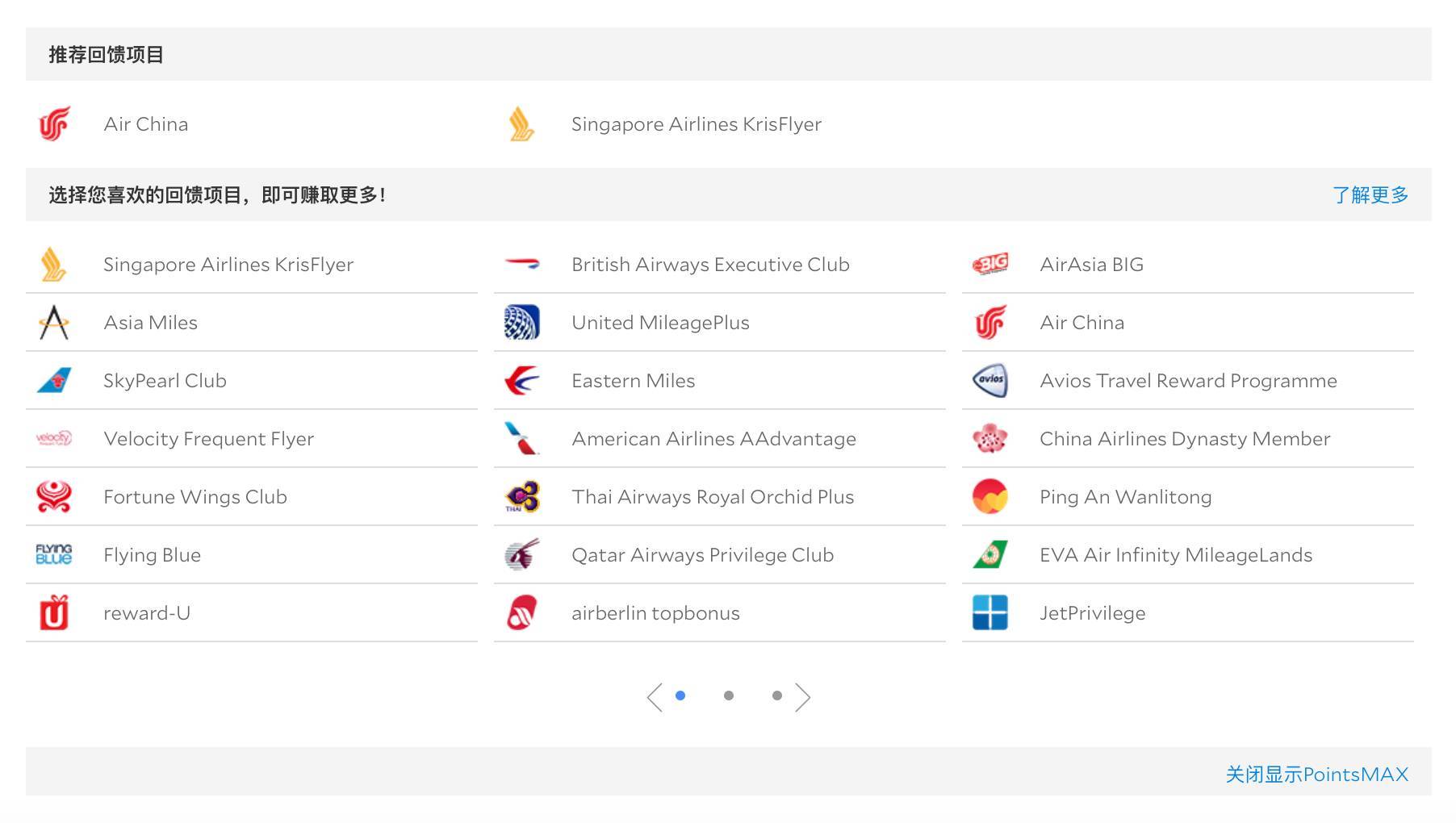Viewport: 1456px width, 823px height.
Task: Choose Qatar Airways Privilege Club name
Action: pos(703,555)
